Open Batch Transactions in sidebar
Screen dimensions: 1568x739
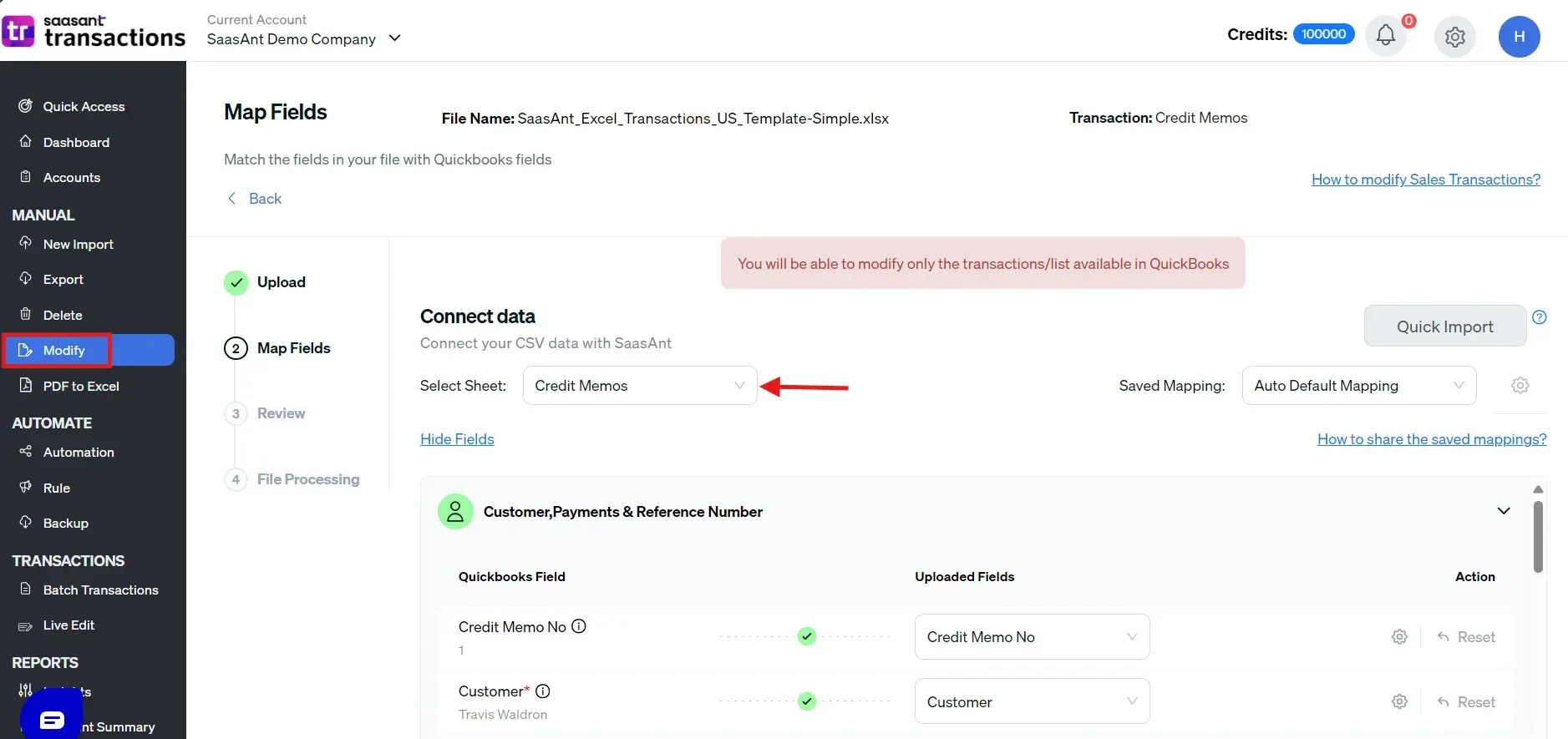pyautogui.click(x=100, y=590)
